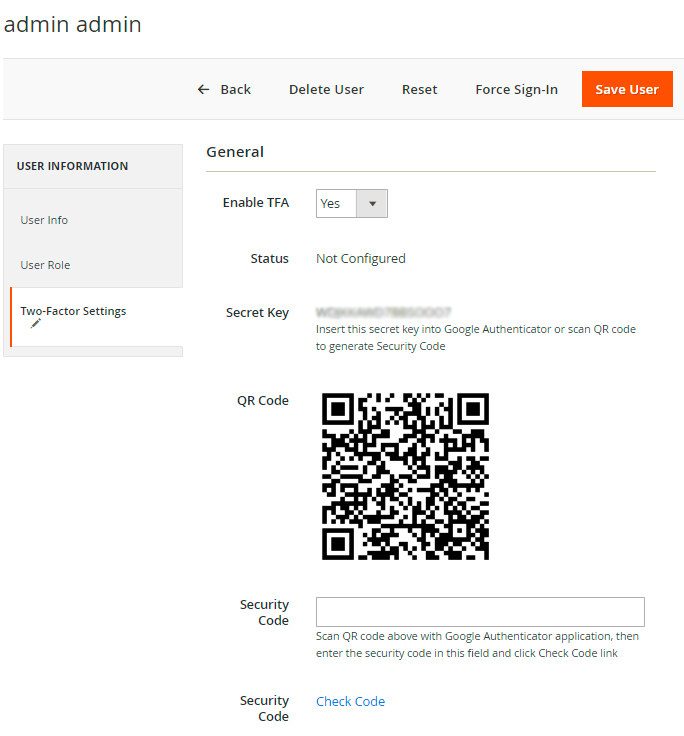Image resolution: width=684 pixels, height=736 pixels.
Task: Select the Two-Factor Settings tab
Action: [x=73, y=311]
